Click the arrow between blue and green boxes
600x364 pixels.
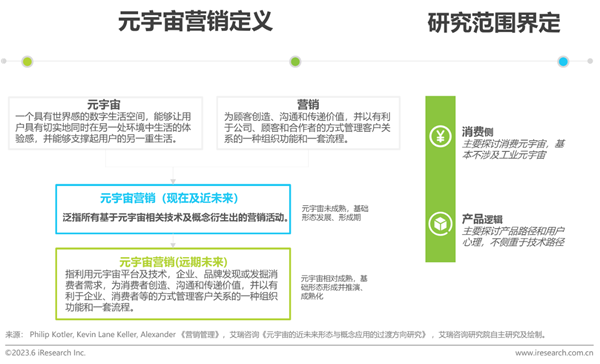(173, 245)
